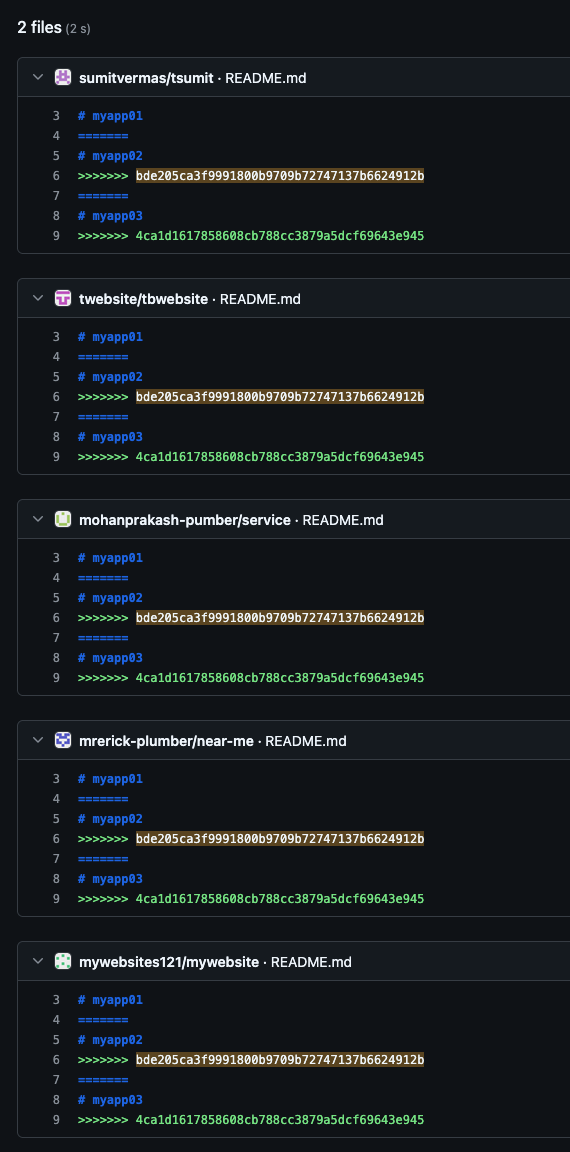Open the mrerick-plumber/near-me repository link

(166, 741)
